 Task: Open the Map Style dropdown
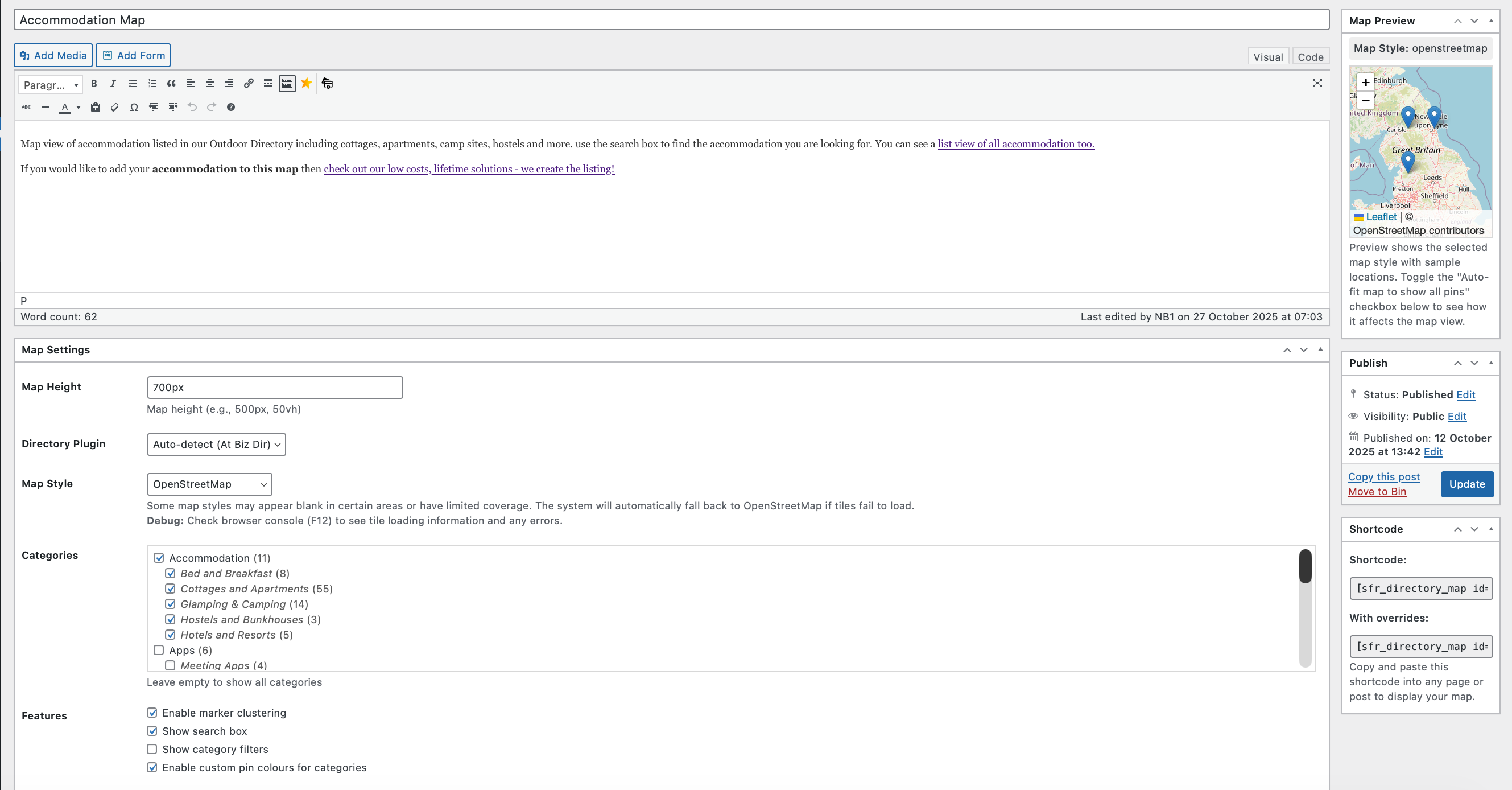tap(209, 484)
